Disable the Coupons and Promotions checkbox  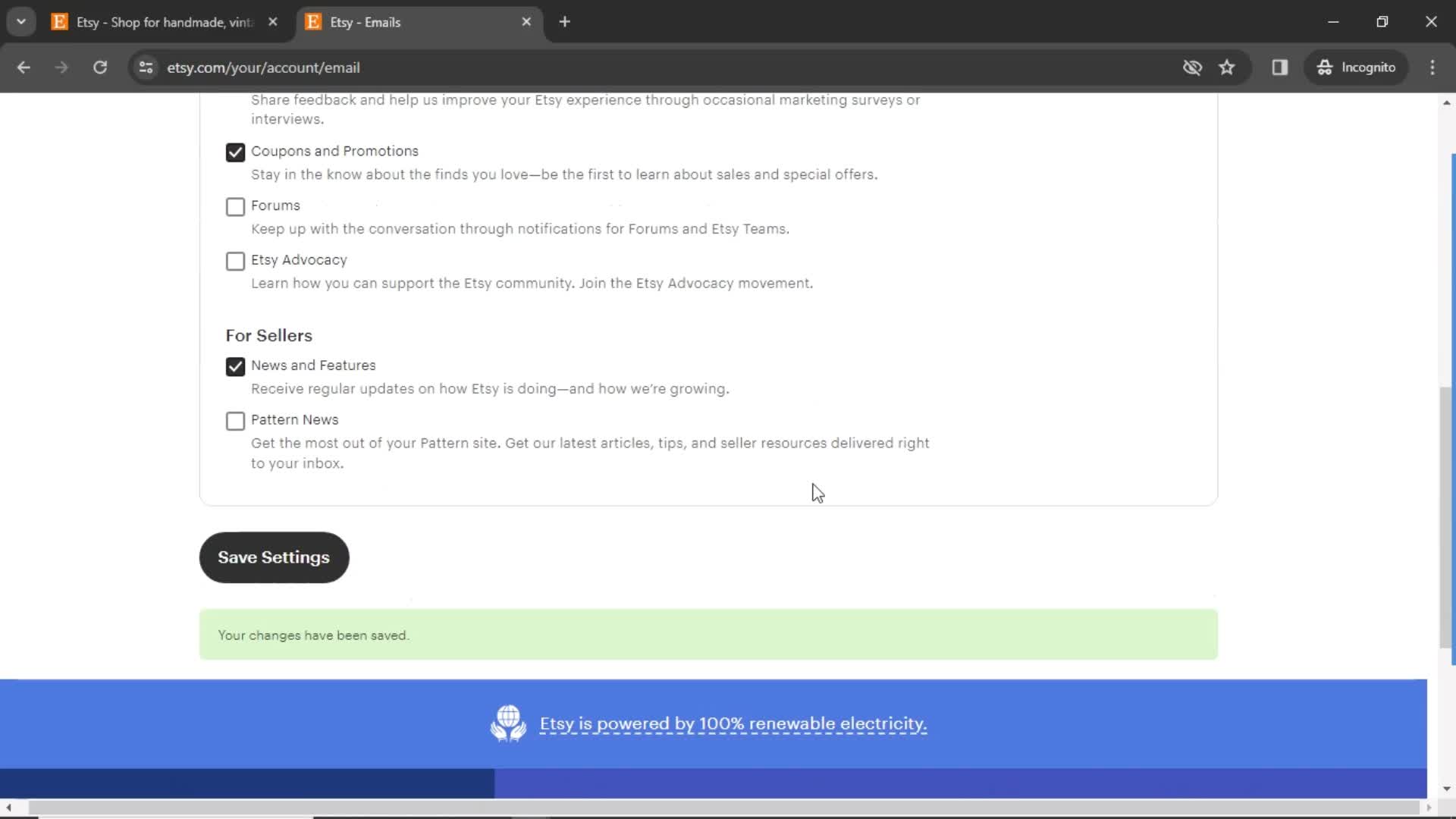tap(234, 152)
